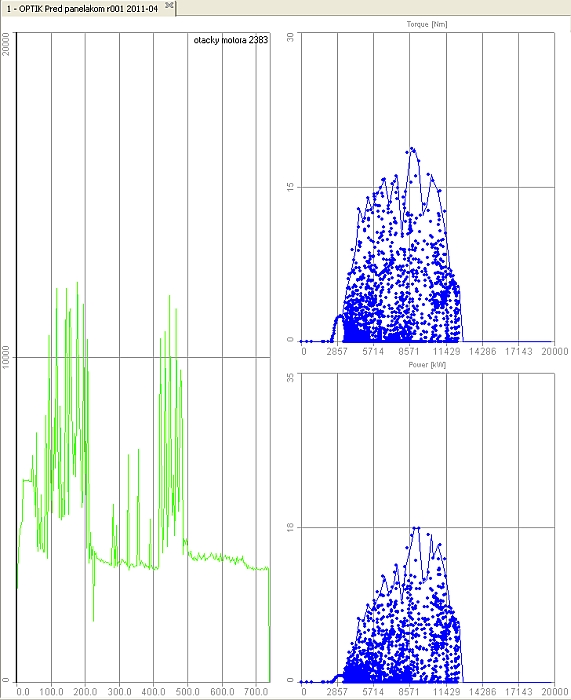Click 11429 on the Torque chart x-axis
The height and width of the screenshot is (700, 571).
click(x=446, y=352)
